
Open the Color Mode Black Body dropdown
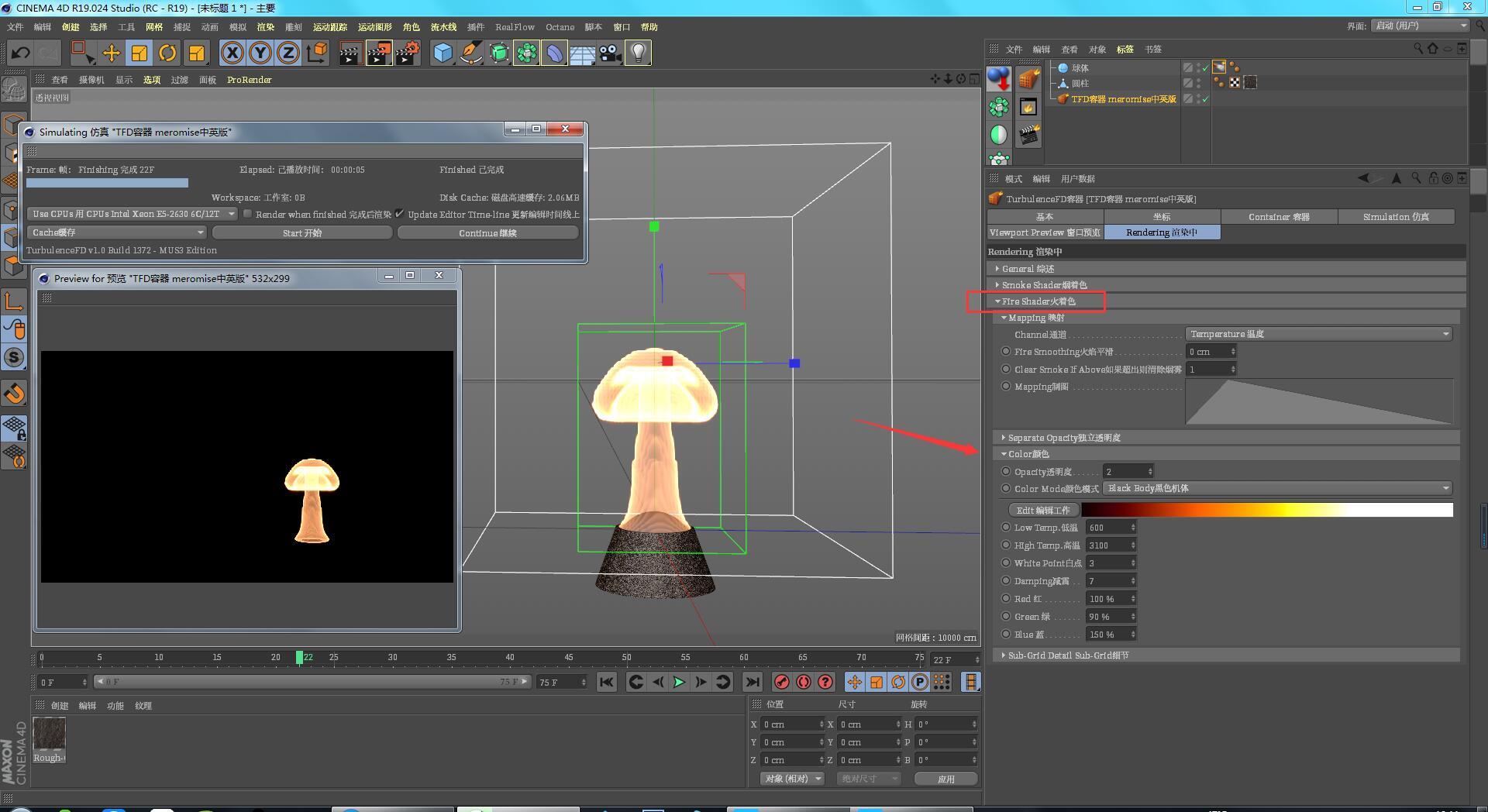[1276, 488]
